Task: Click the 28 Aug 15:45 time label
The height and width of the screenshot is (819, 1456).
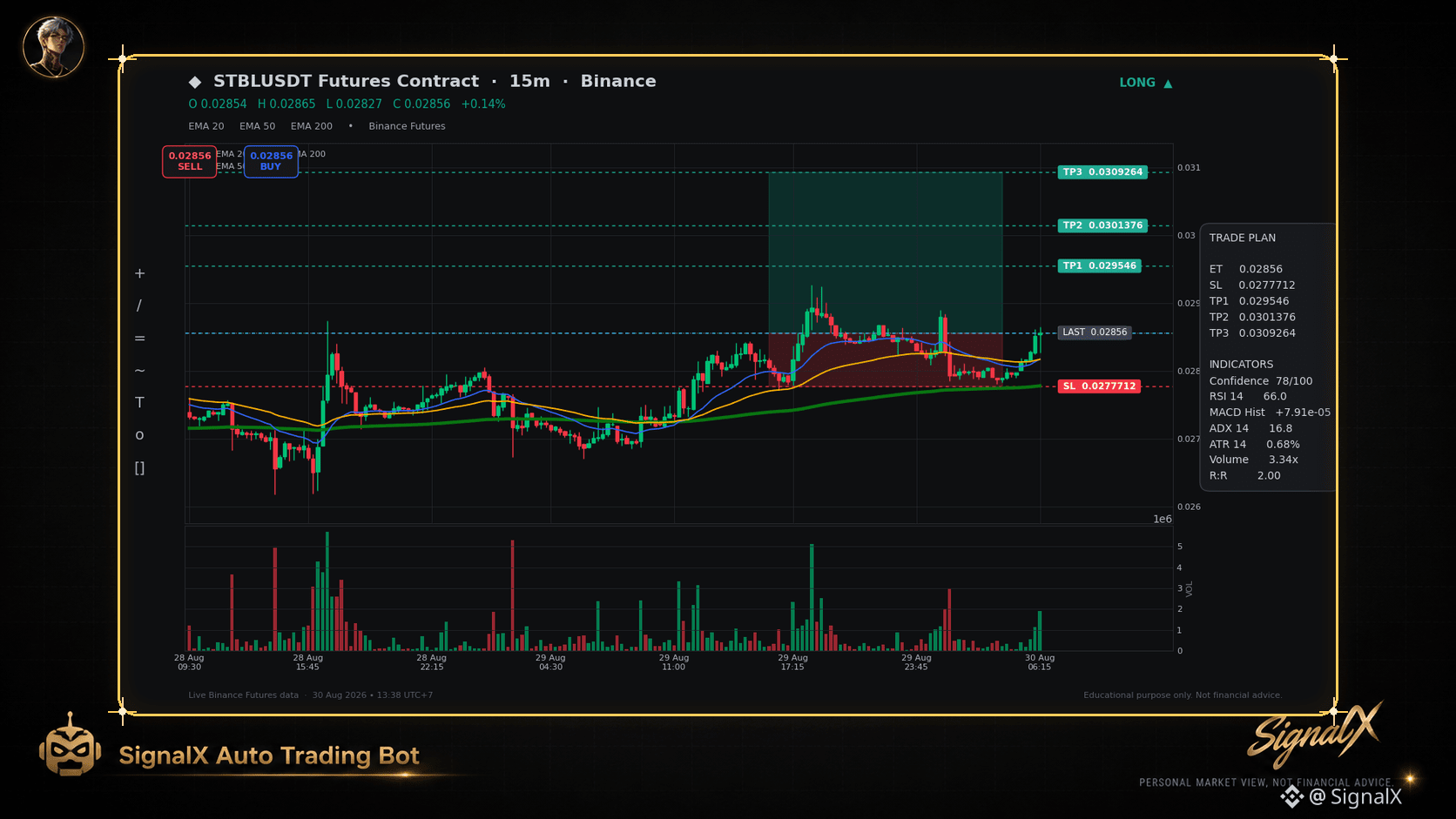Action: (x=307, y=662)
